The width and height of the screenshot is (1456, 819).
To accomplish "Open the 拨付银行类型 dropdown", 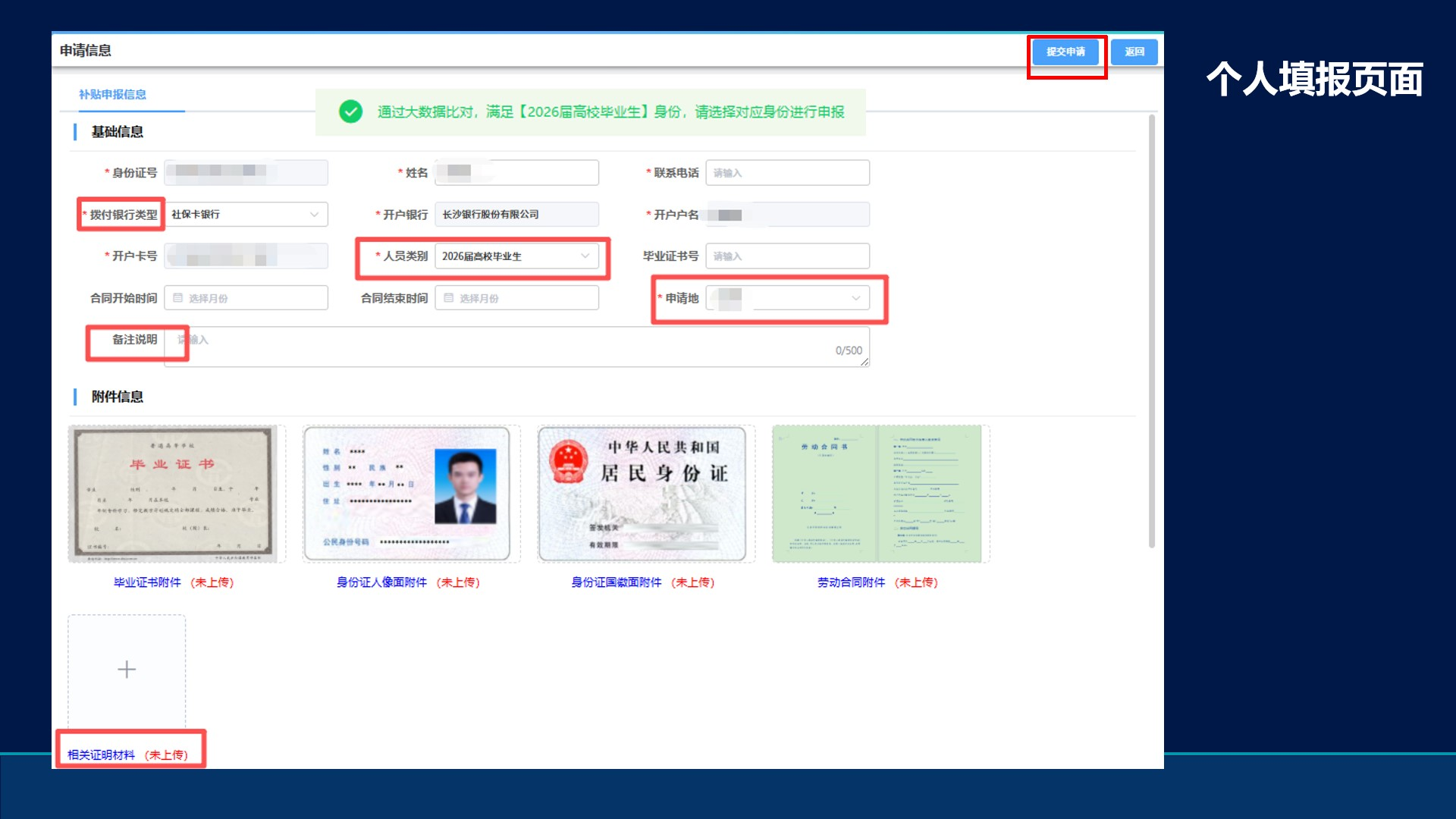I will [x=246, y=214].
